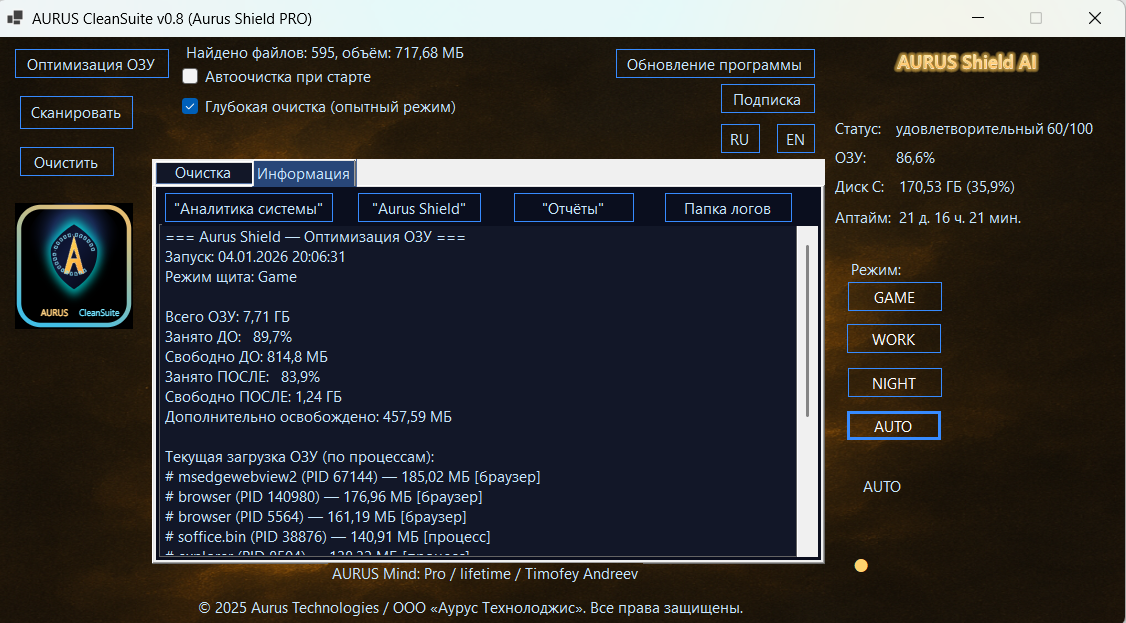
Task: Click the Сканировать button
Action: pos(76,113)
